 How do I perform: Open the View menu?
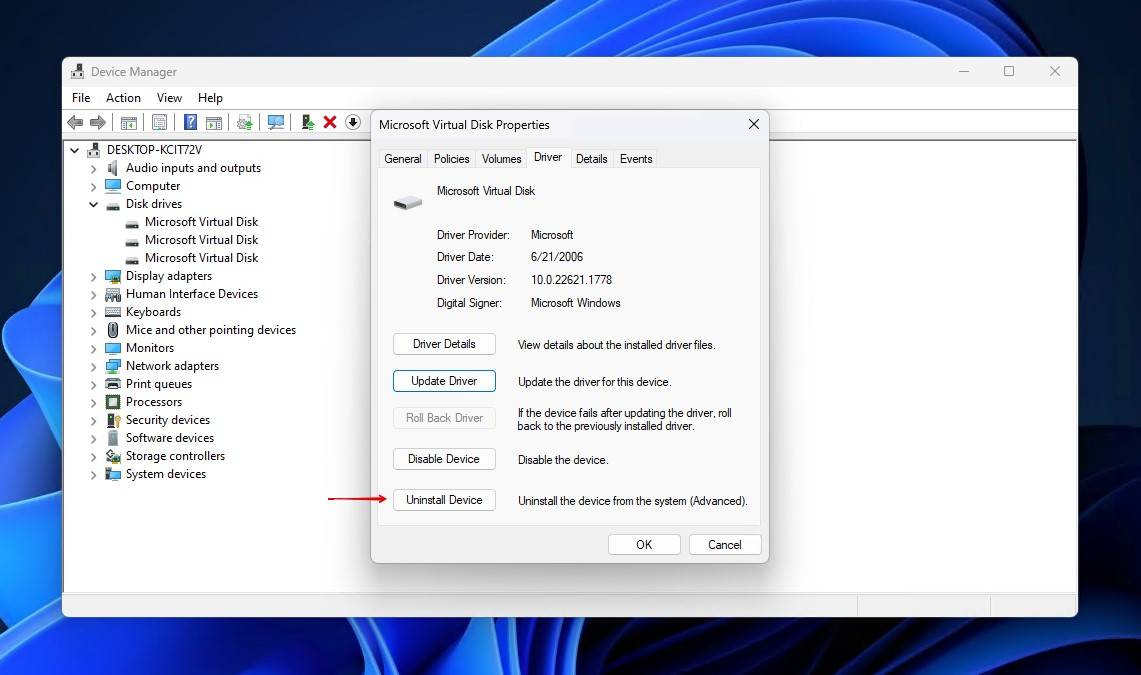point(169,97)
